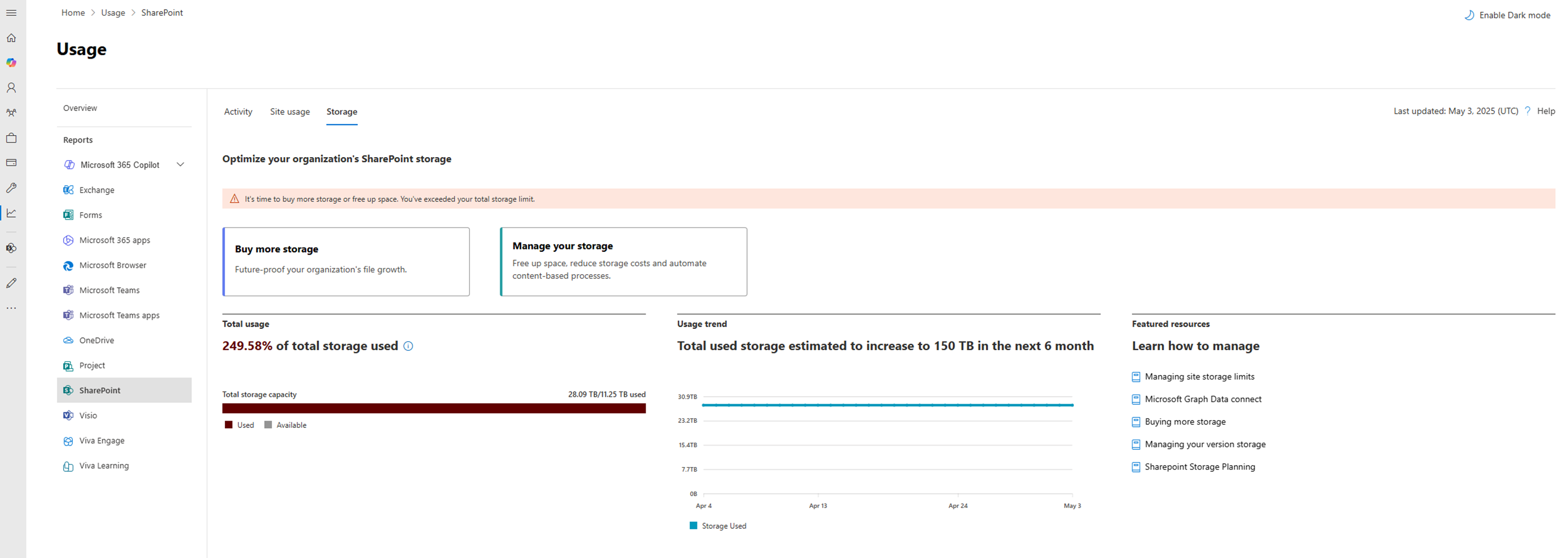1568x558 pixels.
Task: Open the Reports chart icon
Action: 11,212
